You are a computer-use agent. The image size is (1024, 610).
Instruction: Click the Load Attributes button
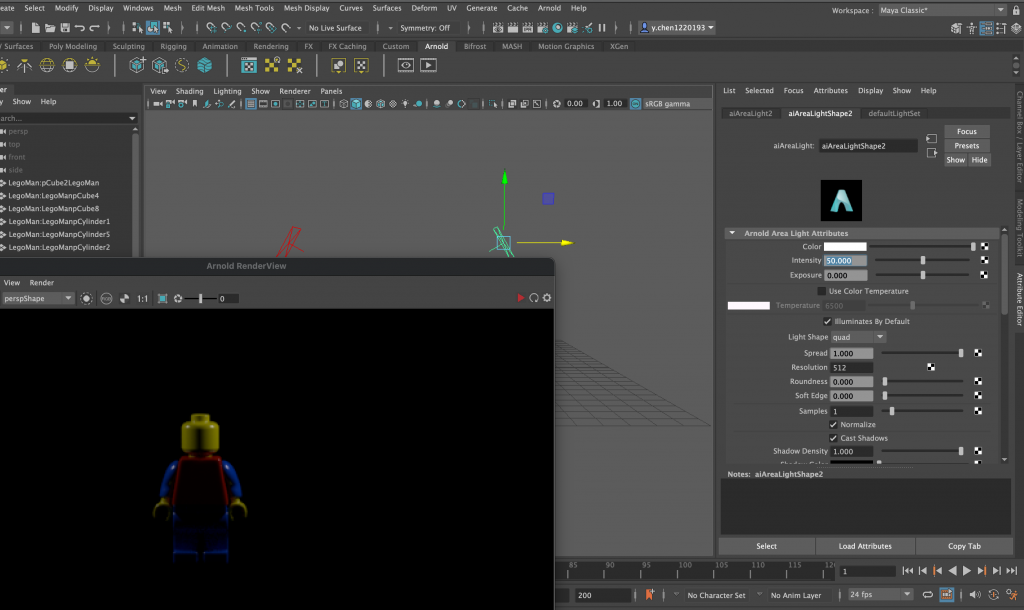pos(865,546)
